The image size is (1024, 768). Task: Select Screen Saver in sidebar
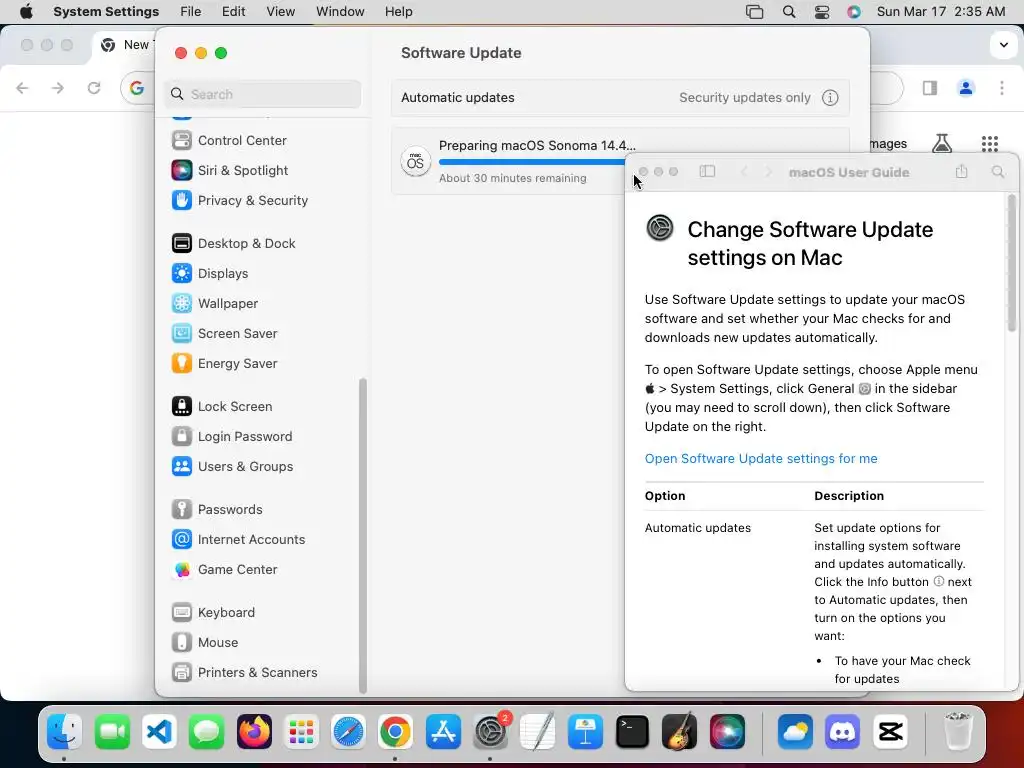click(224, 334)
